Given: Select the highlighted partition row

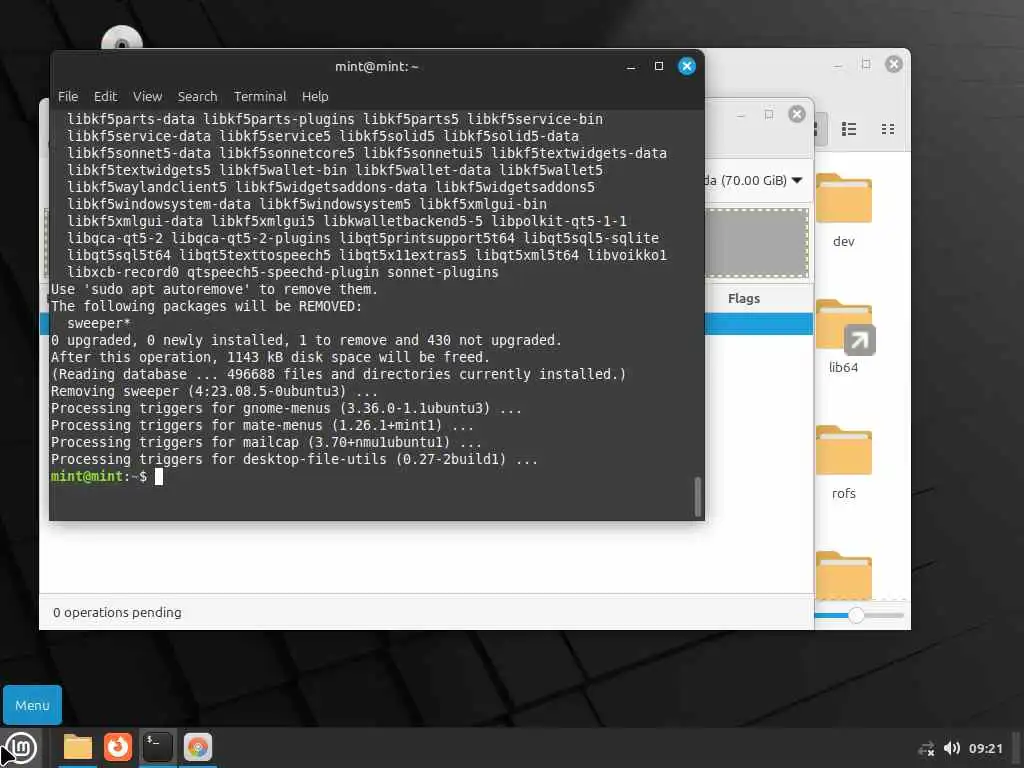Looking at the screenshot, I should (759, 324).
